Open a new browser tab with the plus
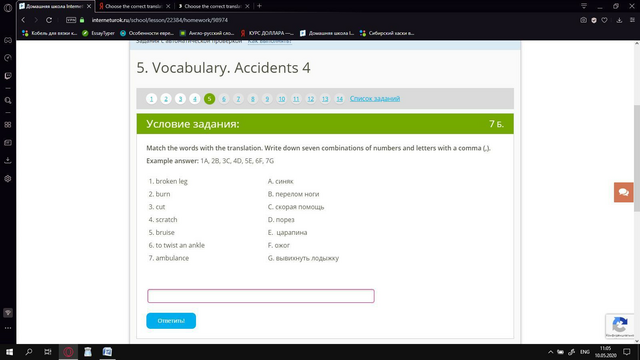 259,6
